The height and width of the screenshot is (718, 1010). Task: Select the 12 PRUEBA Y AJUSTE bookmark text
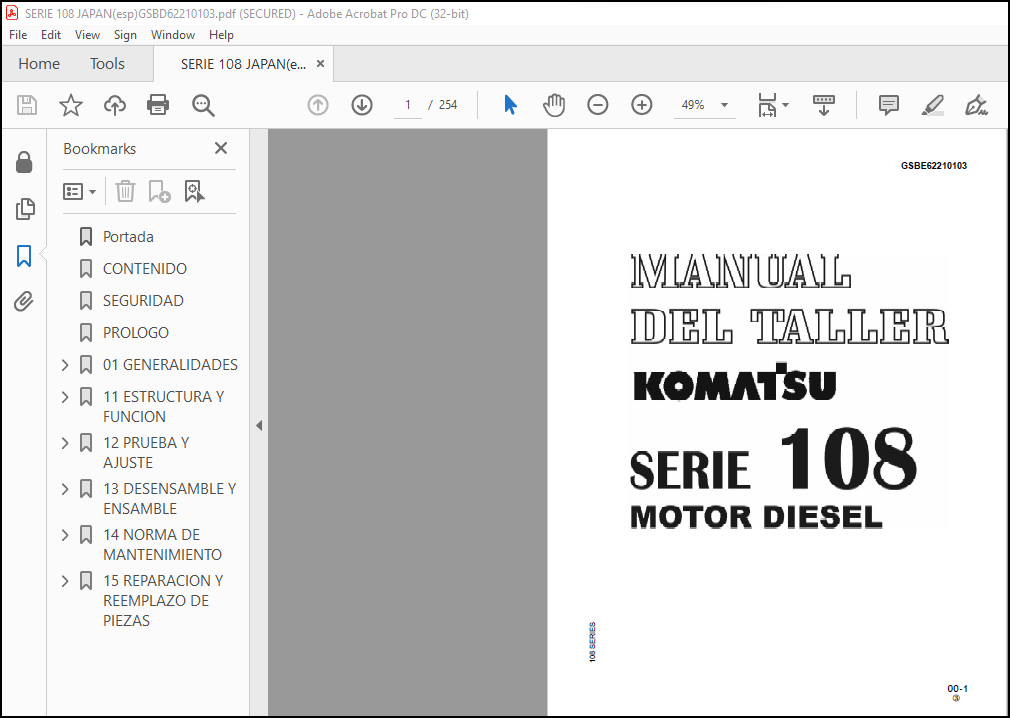(146, 453)
